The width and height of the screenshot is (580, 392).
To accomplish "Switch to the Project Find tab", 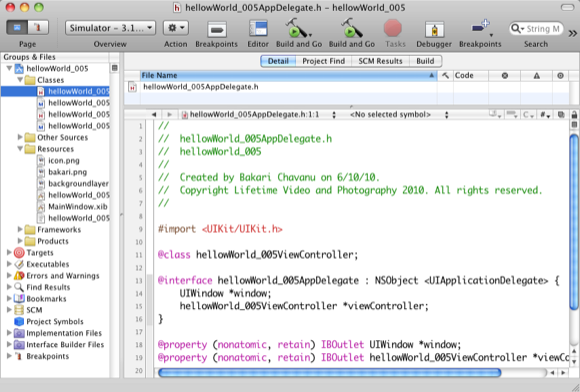I will (324, 61).
